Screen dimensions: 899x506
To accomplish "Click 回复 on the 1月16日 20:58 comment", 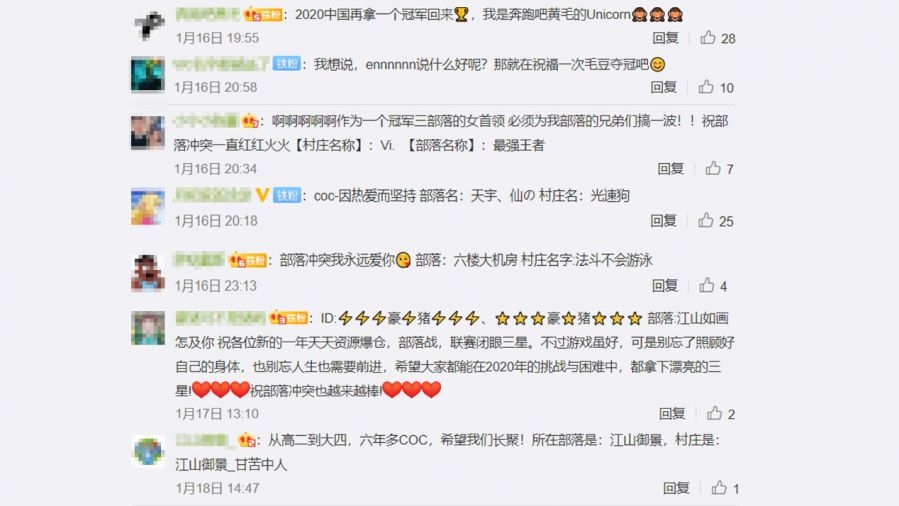I will (664, 87).
